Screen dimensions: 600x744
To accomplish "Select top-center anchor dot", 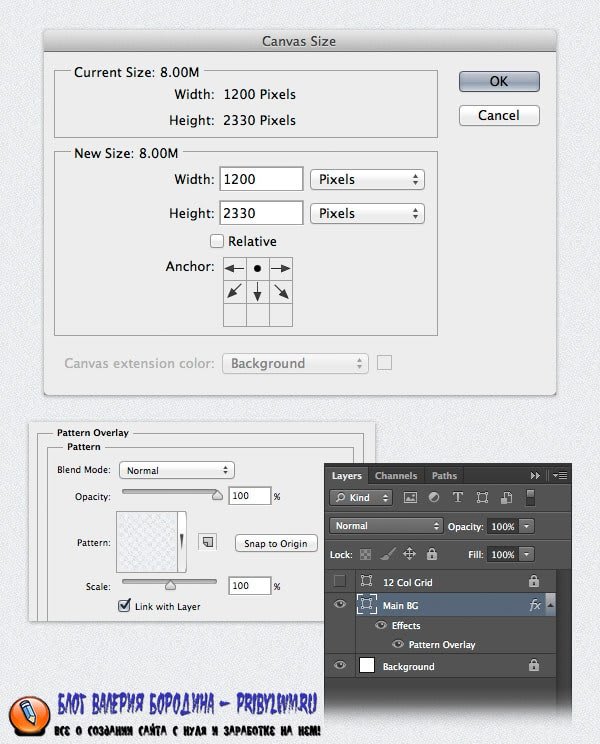I will [x=258, y=269].
